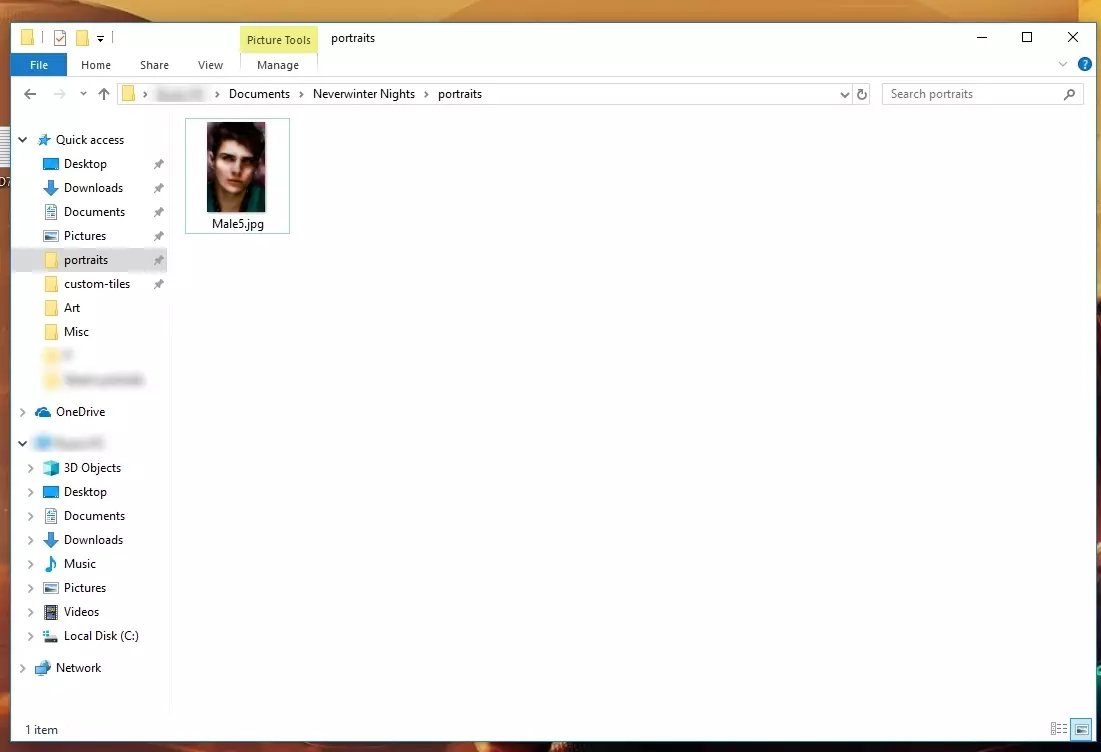
Task: Select Downloads under This PC
Action: tap(93, 539)
